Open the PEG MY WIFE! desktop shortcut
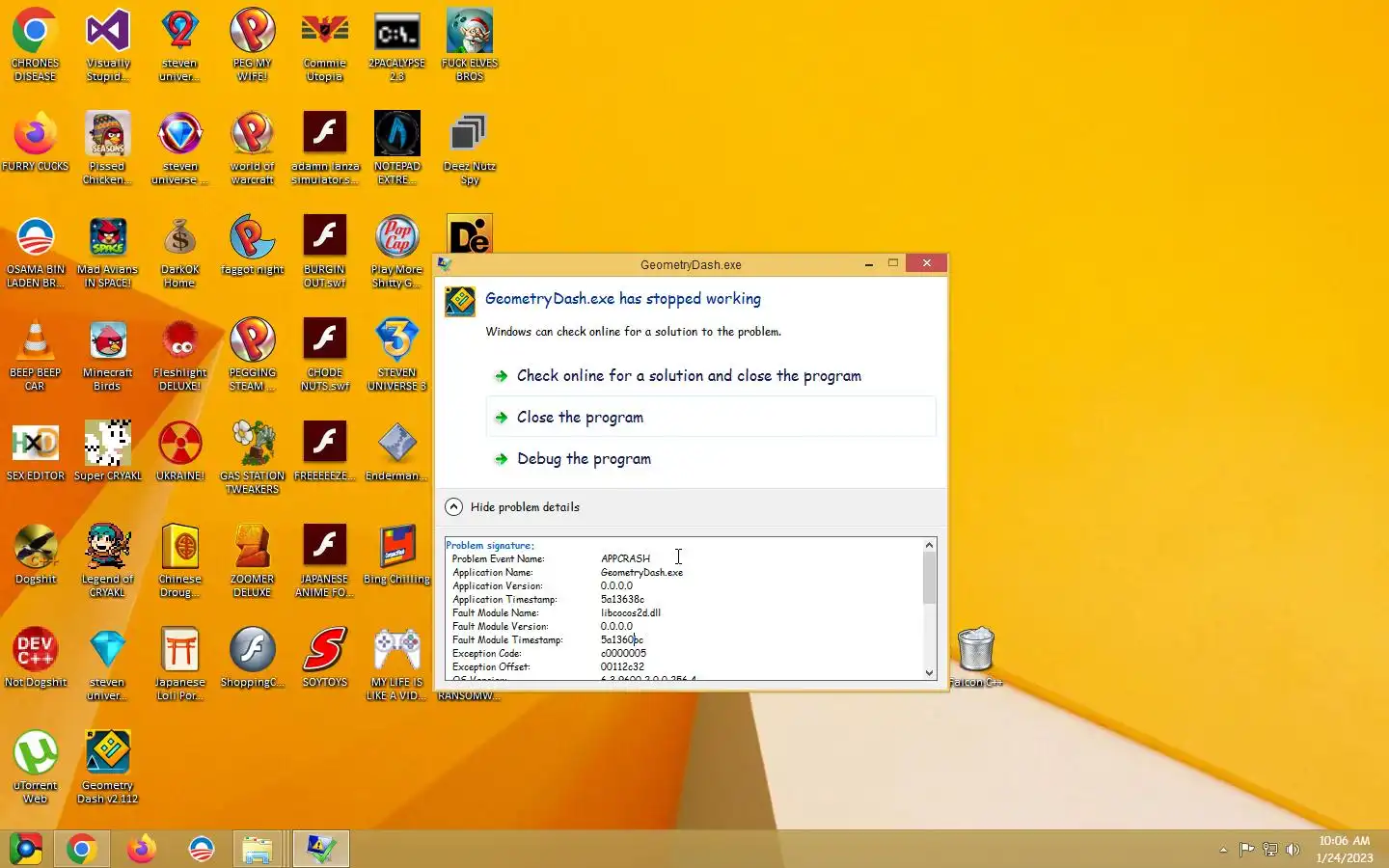 [252, 44]
